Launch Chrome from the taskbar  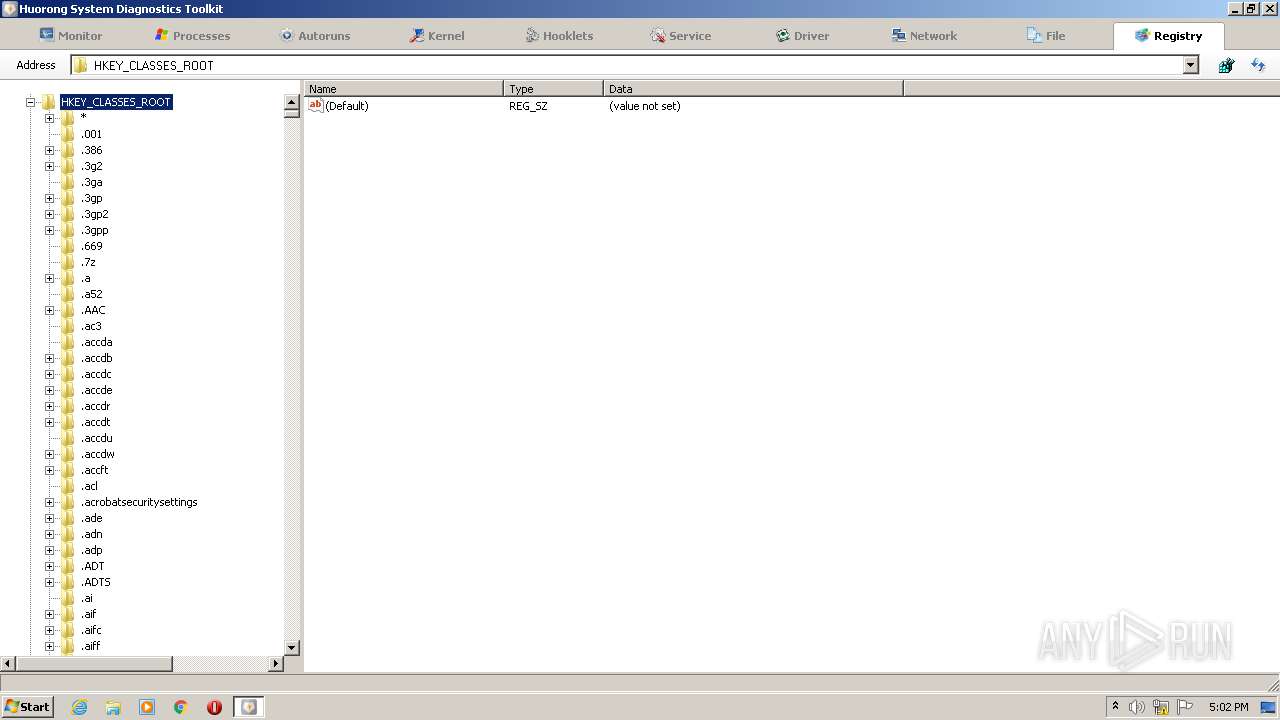point(181,707)
